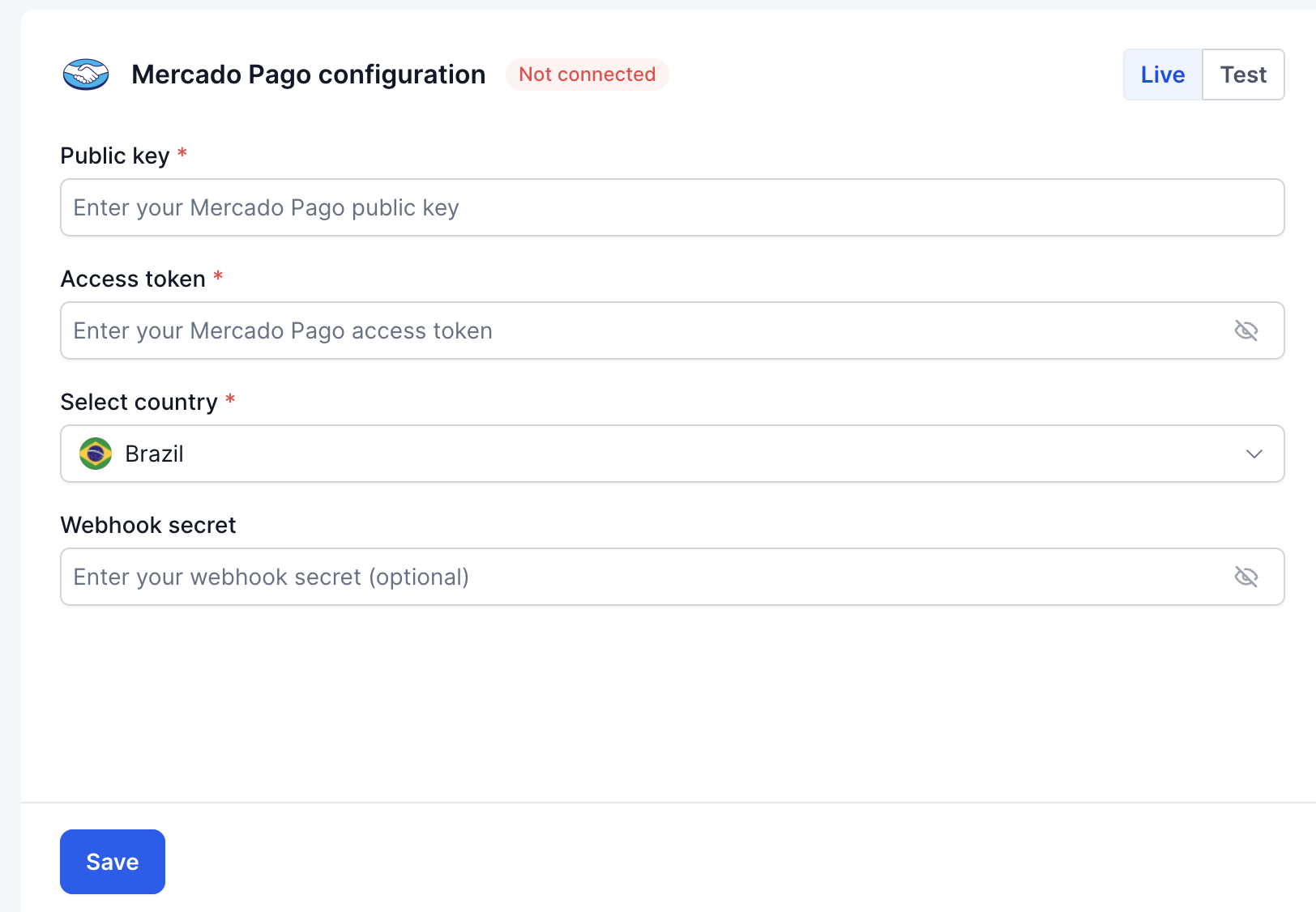The width and height of the screenshot is (1316, 912).
Task: Click the Select country label
Action: (139, 402)
